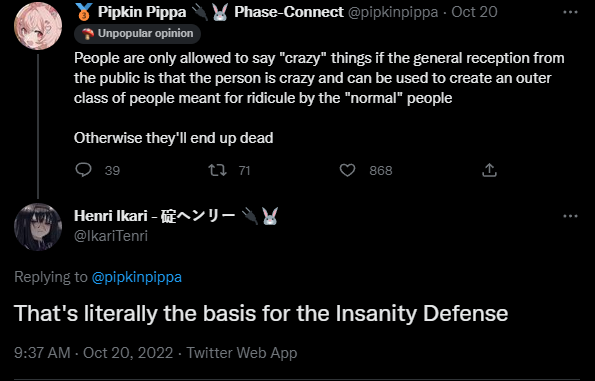This screenshot has width=595, height=381.
Task: Open the @IkariTenri handle
Action: pyautogui.click(x=111, y=236)
